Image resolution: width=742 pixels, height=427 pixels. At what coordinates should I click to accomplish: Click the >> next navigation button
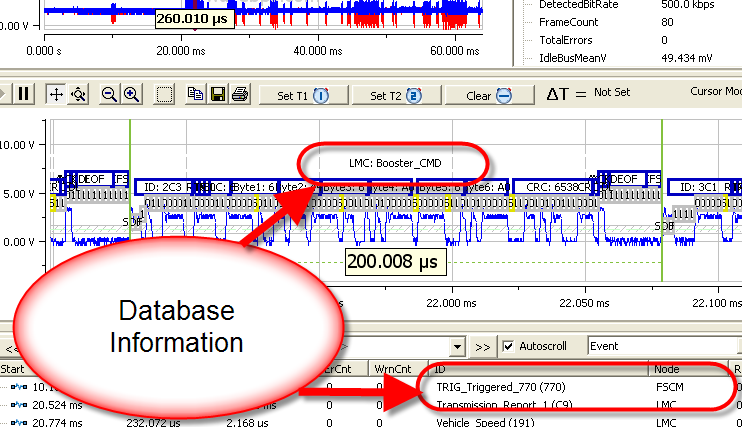483,347
